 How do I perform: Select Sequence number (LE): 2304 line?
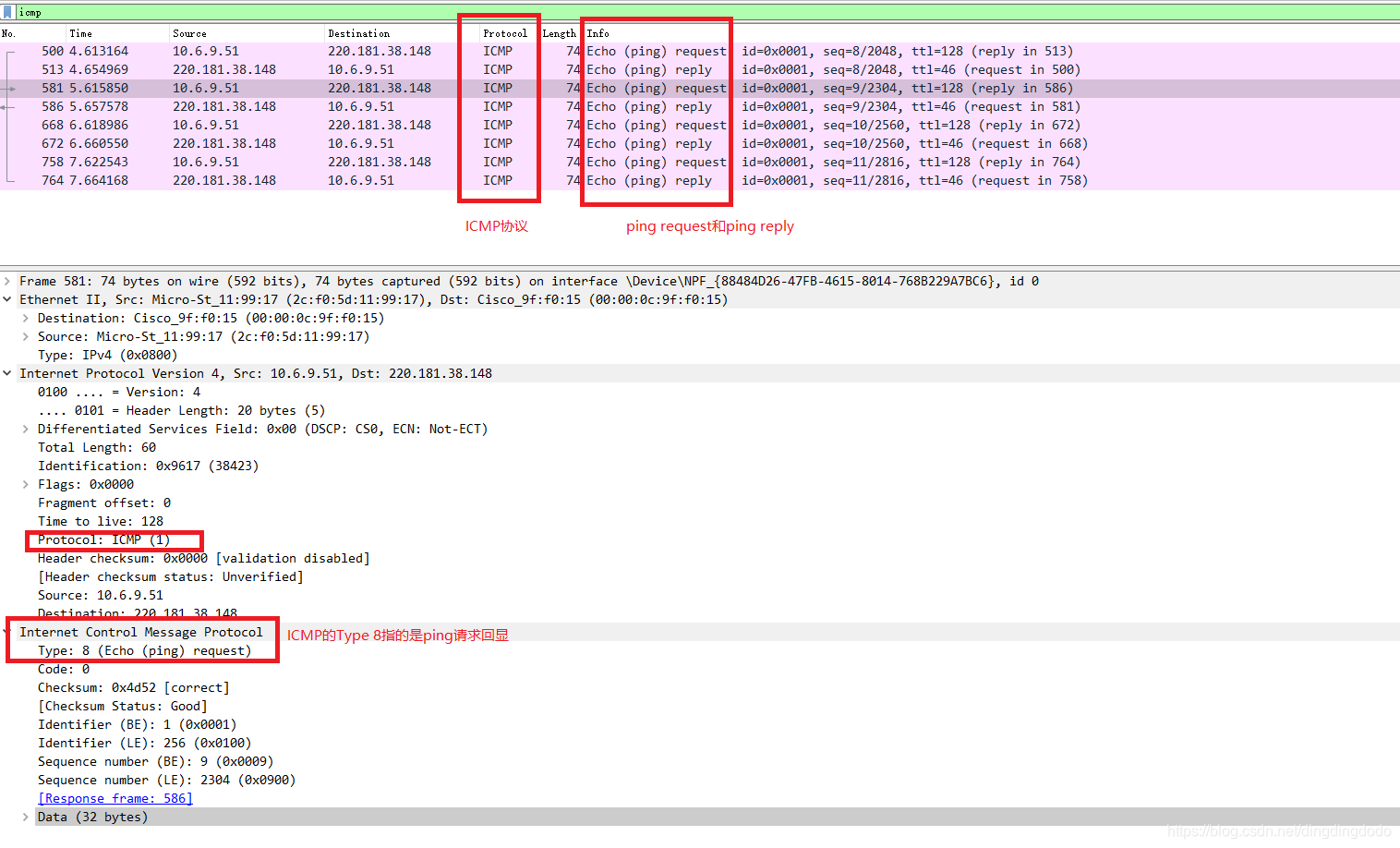[x=166, y=780]
